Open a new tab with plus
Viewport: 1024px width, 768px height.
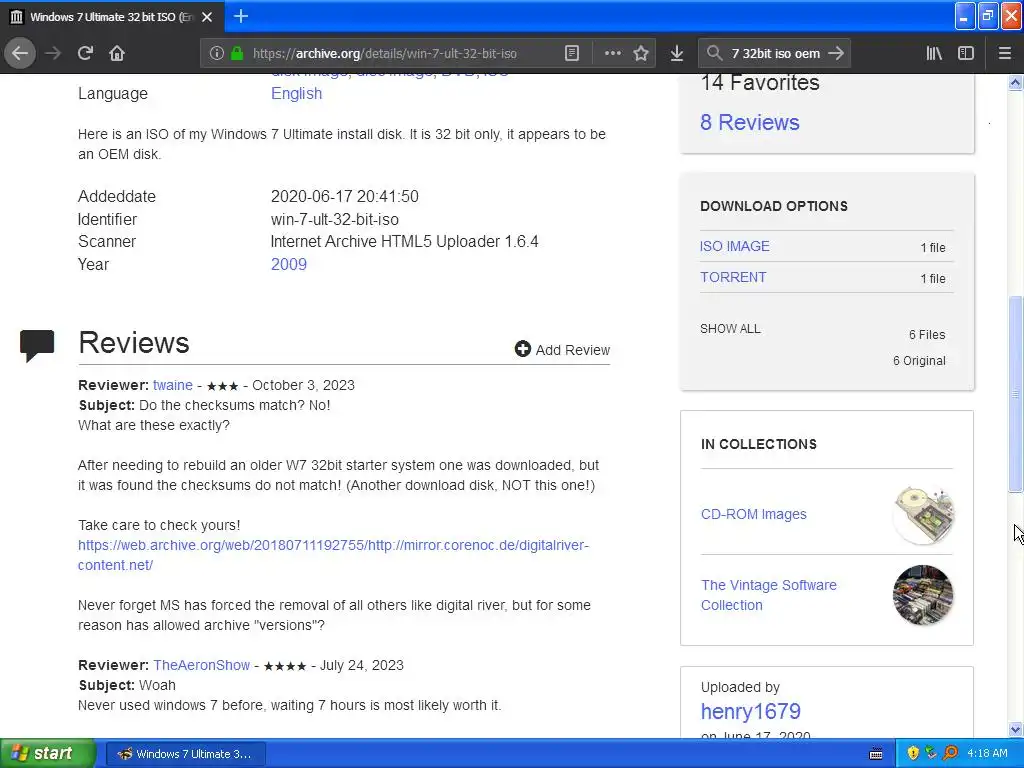(241, 16)
